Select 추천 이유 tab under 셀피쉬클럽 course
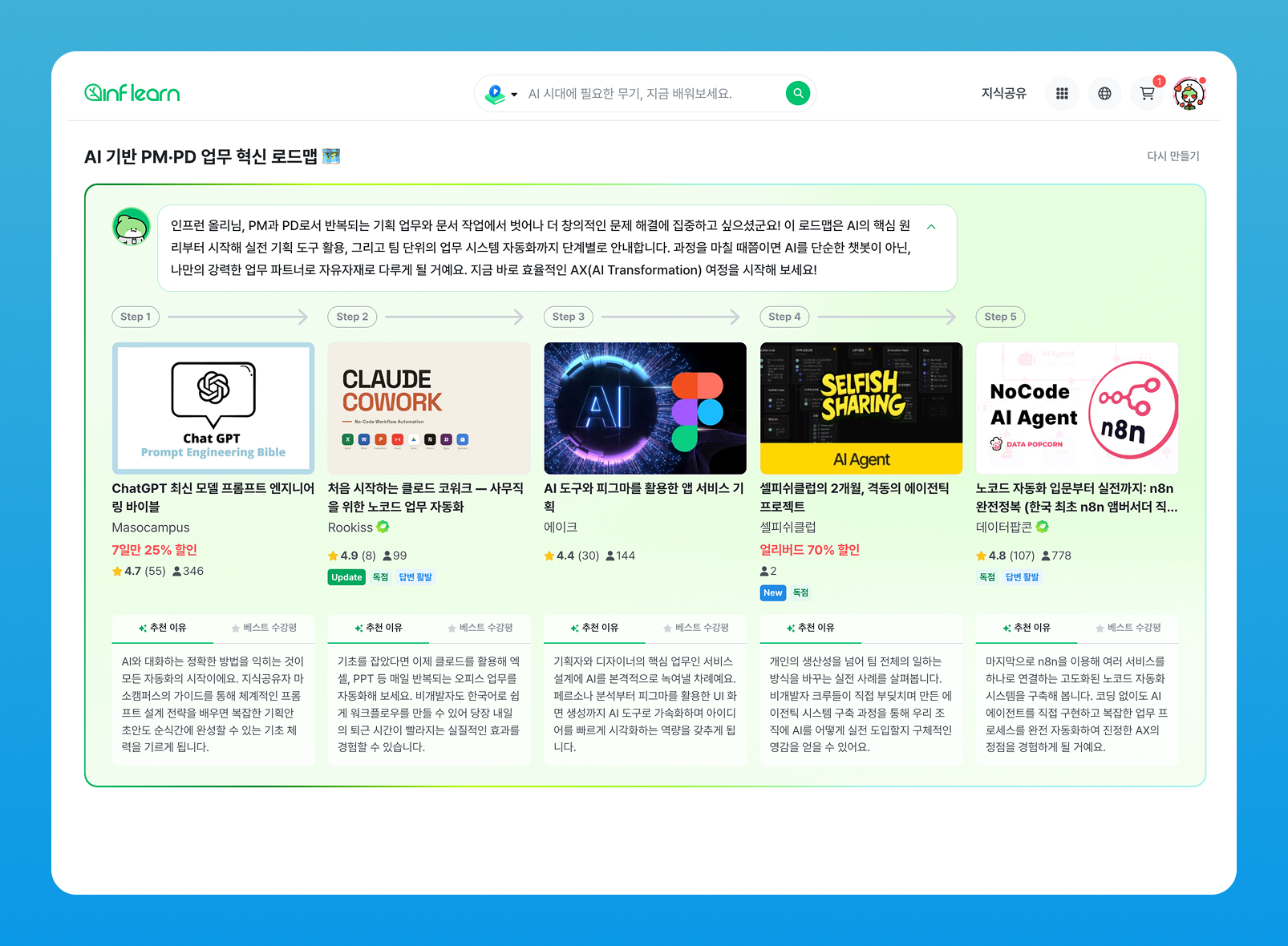 pos(810,628)
